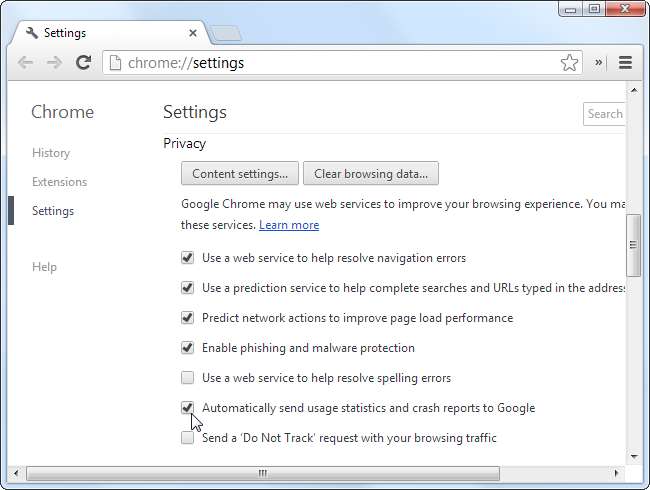Bookmark this page with the star icon
650x490 pixels.
(569, 63)
